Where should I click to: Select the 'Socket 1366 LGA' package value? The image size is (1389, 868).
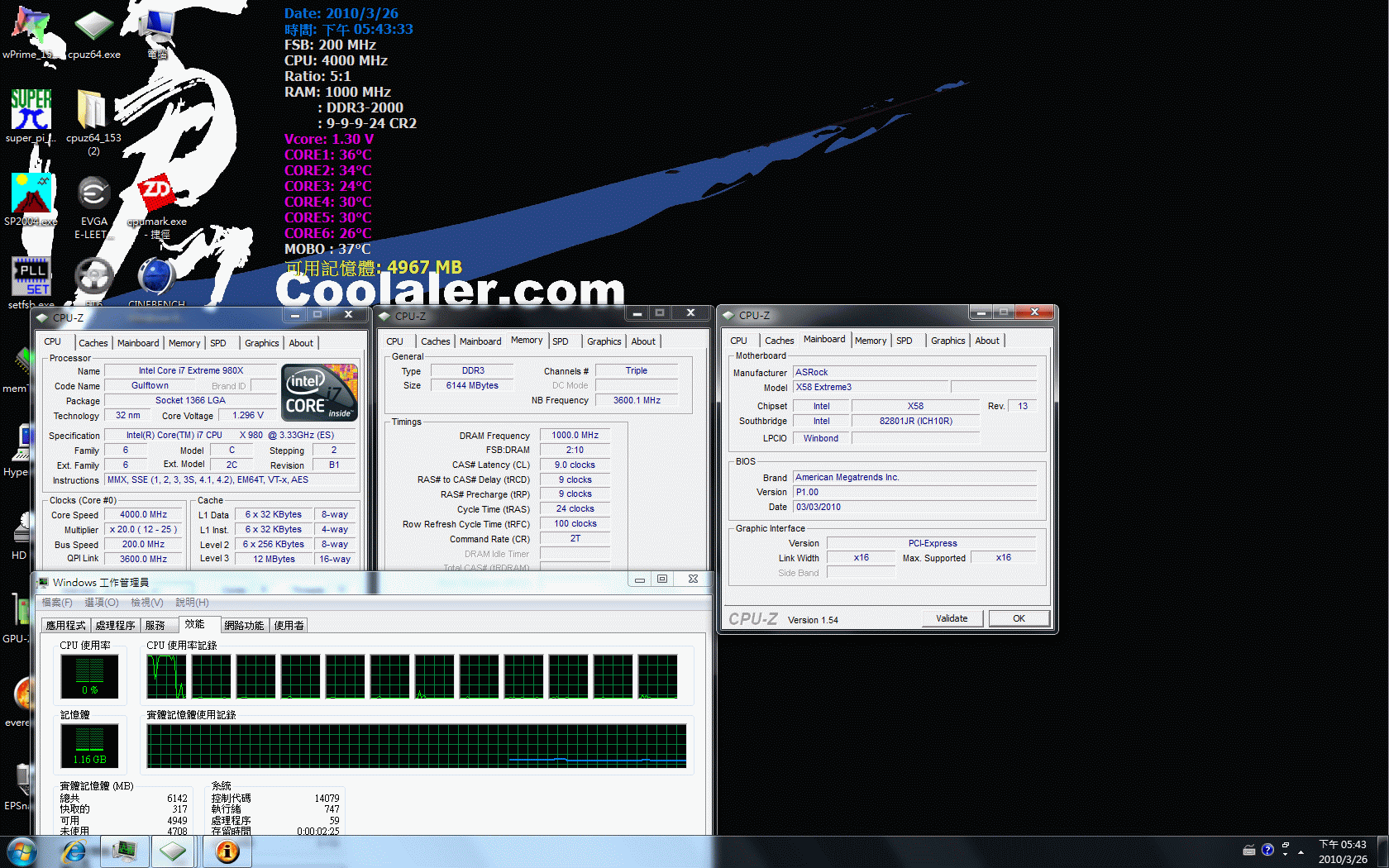click(190, 401)
